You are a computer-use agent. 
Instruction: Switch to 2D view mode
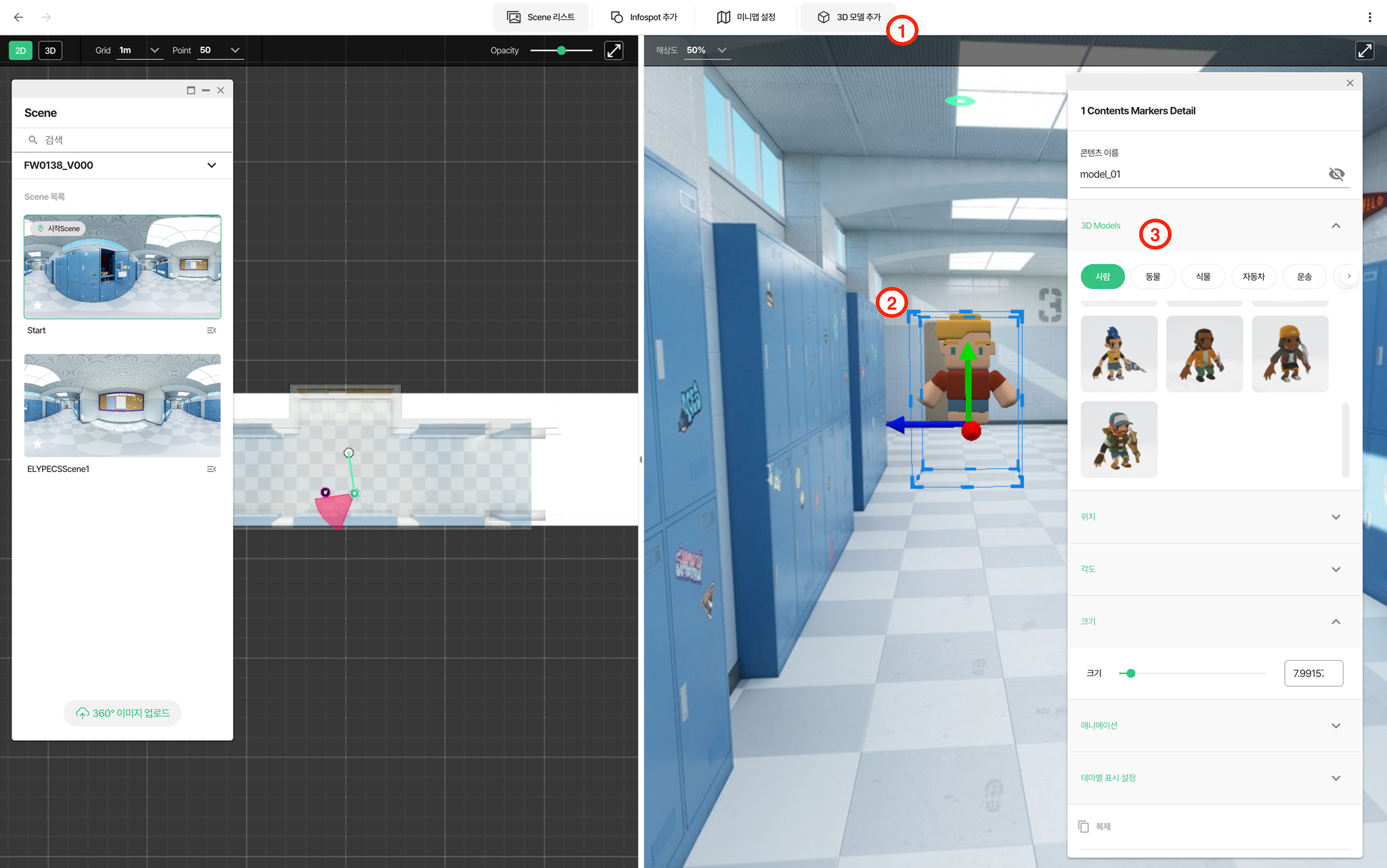[x=20, y=50]
